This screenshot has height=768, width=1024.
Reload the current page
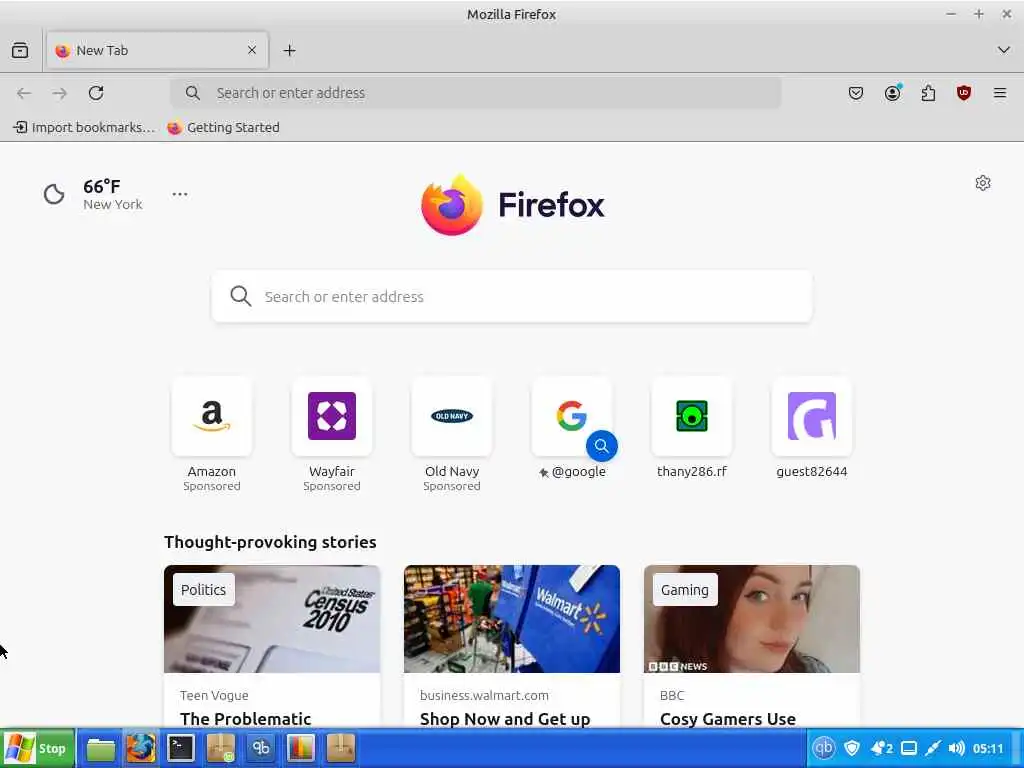coord(96,93)
